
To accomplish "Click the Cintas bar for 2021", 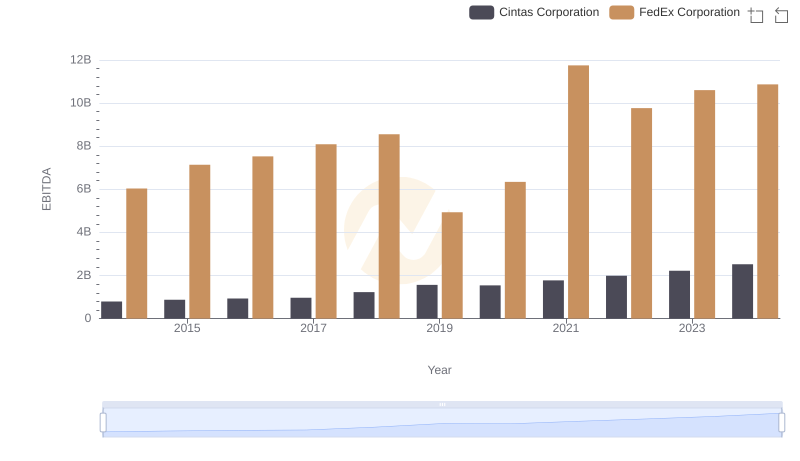I will click(x=553, y=299).
